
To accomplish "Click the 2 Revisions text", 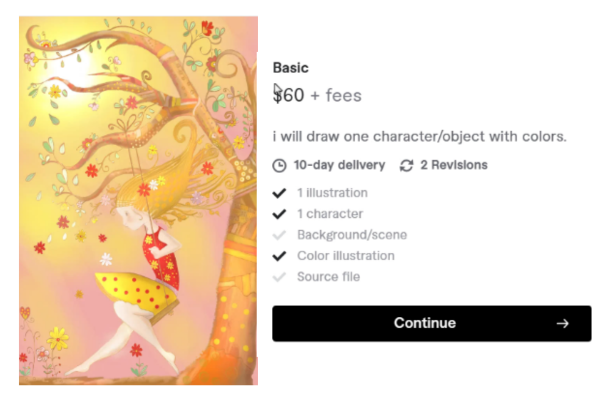I will 454,165.
